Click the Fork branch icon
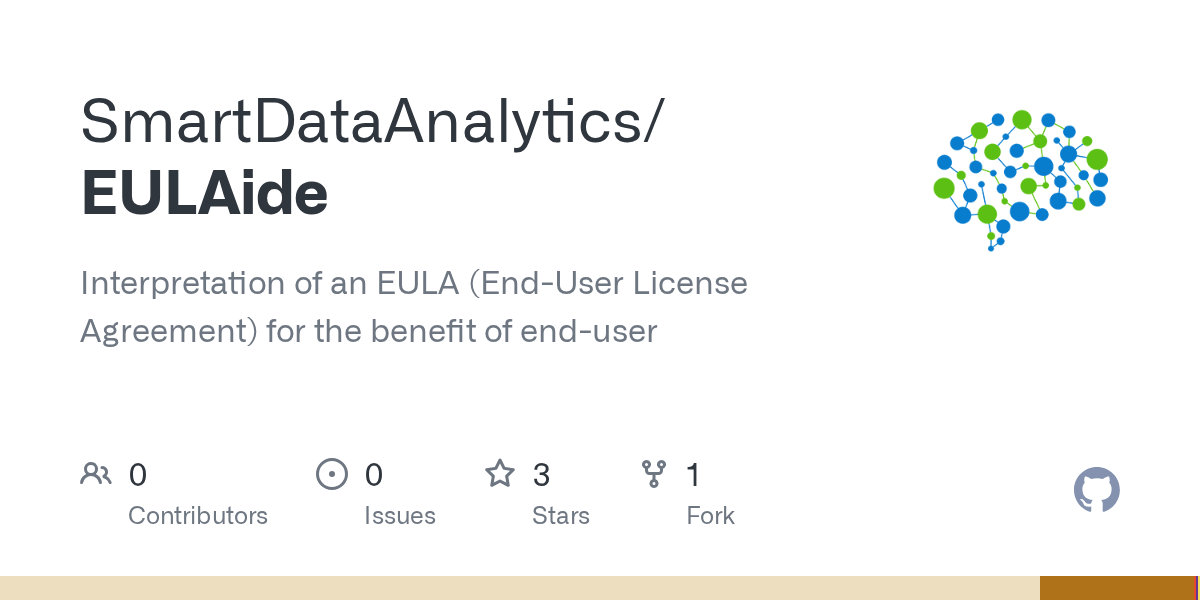 coord(654,474)
